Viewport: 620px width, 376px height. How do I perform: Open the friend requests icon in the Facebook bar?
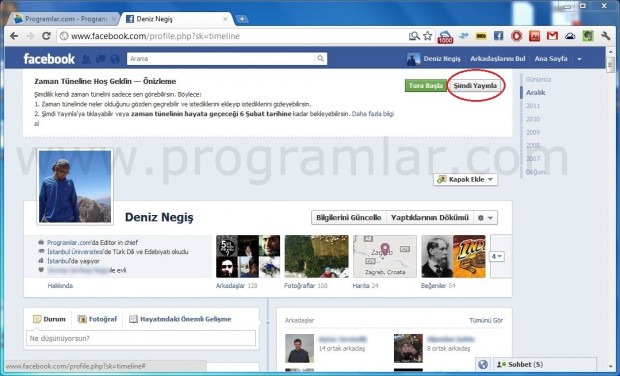(x=86, y=59)
